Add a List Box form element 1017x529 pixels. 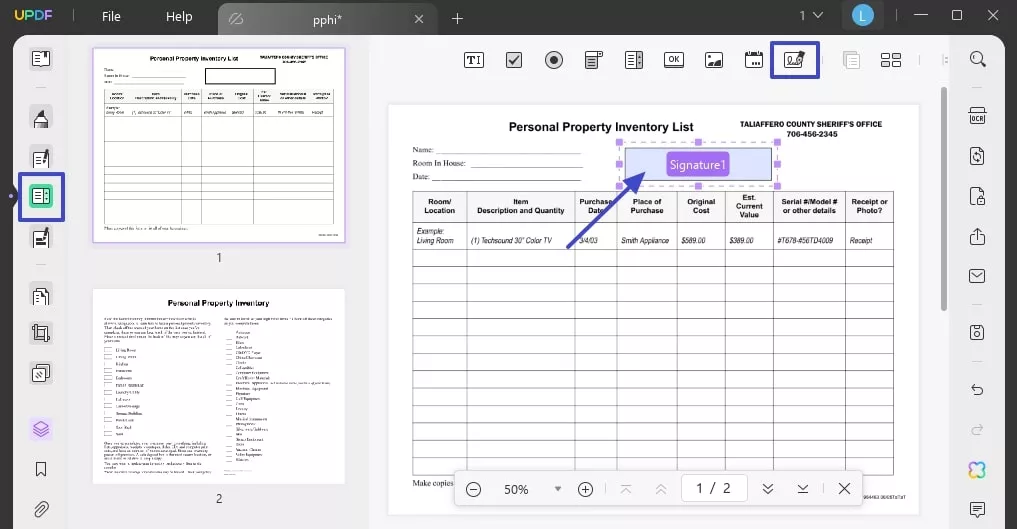pyautogui.click(x=634, y=60)
